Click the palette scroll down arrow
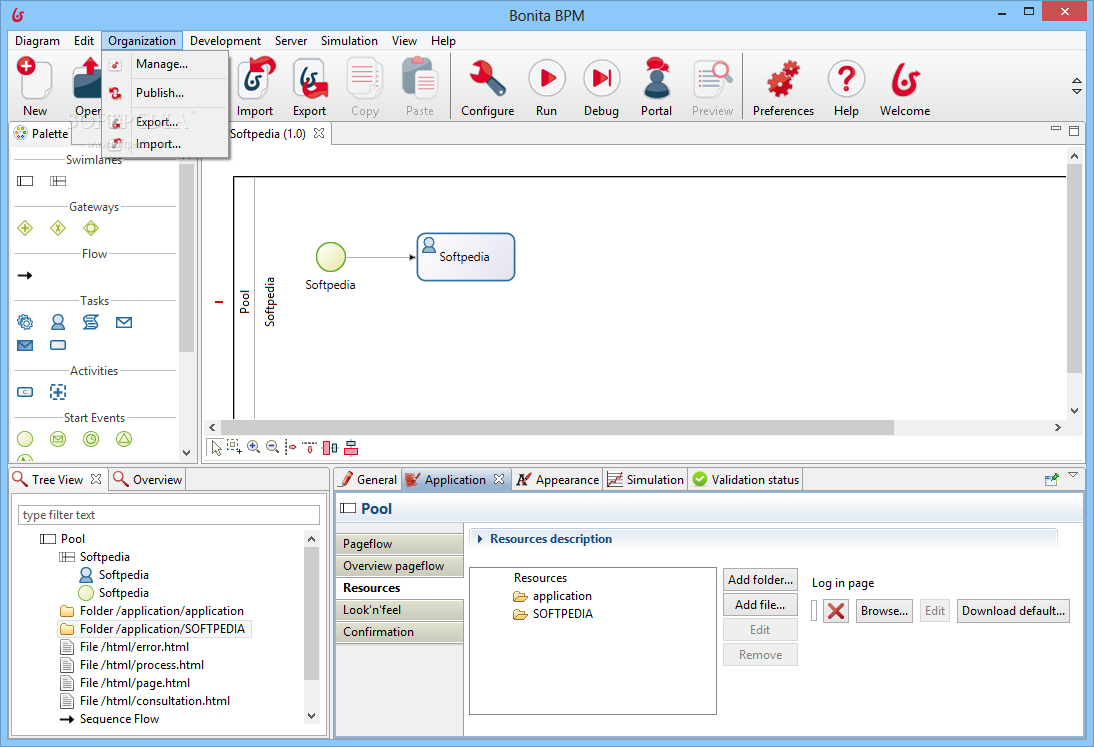Viewport: 1094px width, 747px height. coord(186,453)
